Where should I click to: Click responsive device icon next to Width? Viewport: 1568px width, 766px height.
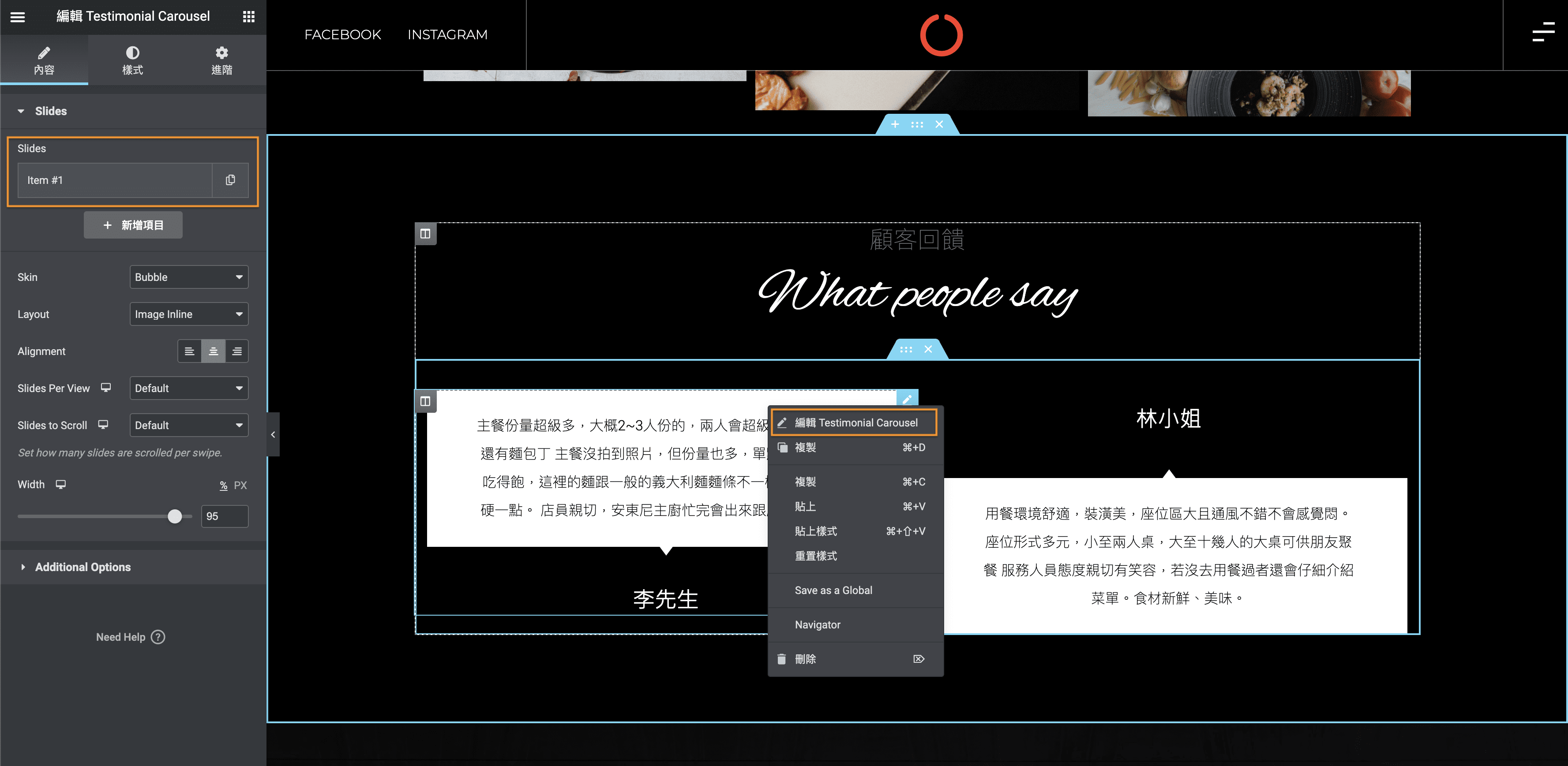click(61, 484)
